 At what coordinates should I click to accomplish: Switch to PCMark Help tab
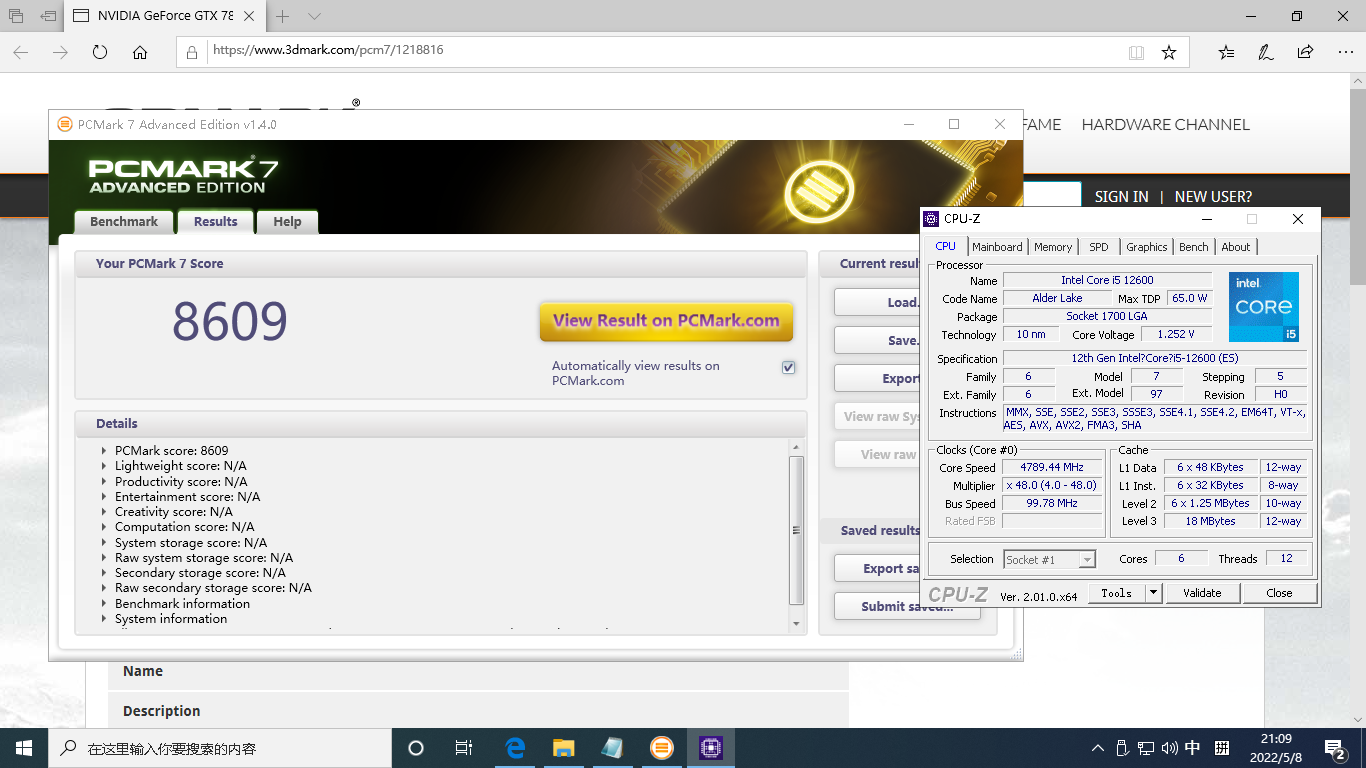287,222
